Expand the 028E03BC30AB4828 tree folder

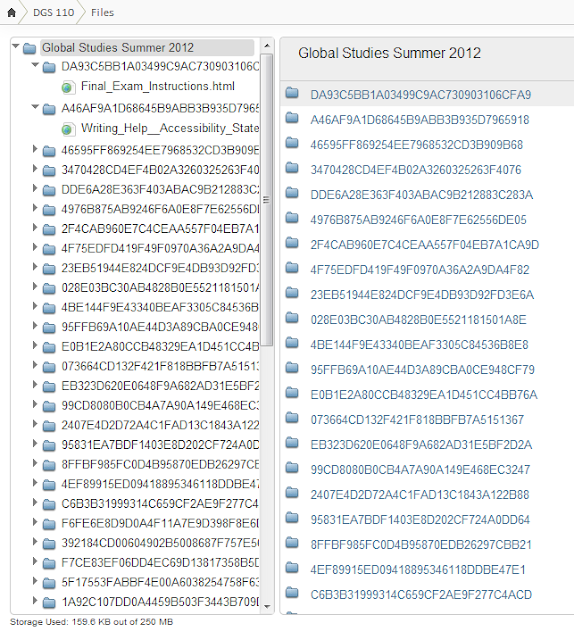point(35,287)
